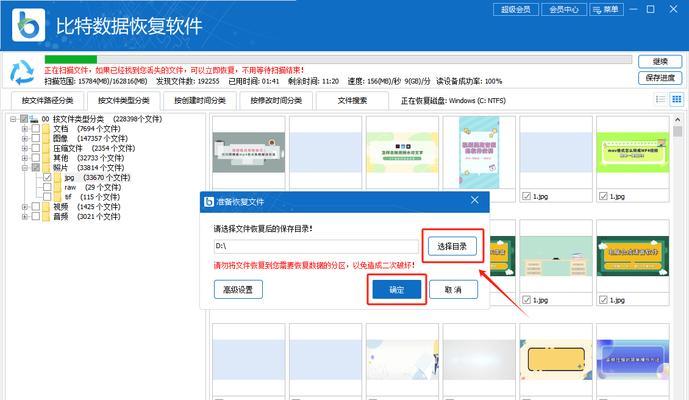Expand the 图像 tree node

[25, 138]
